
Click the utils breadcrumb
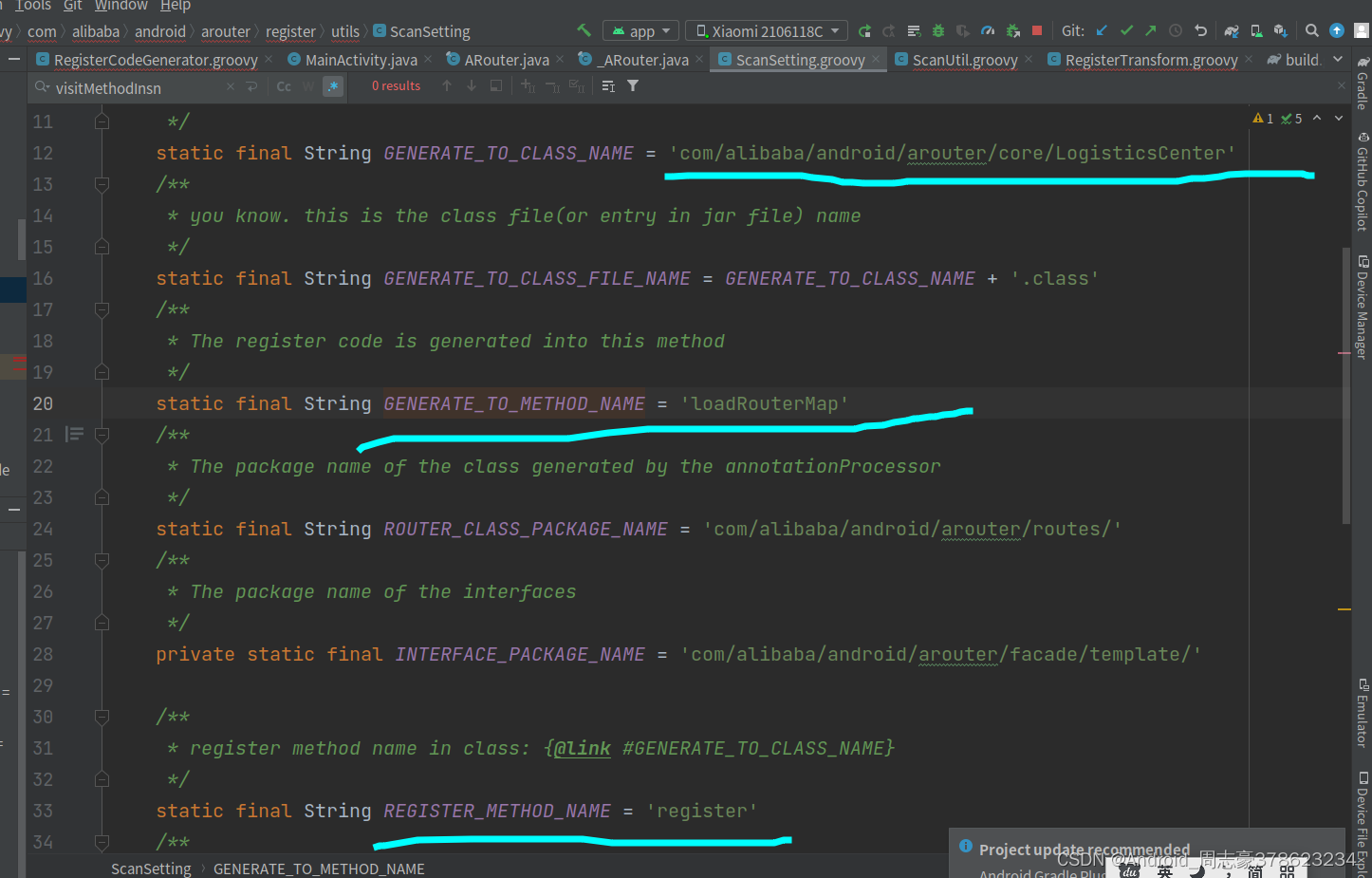[x=345, y=31]
